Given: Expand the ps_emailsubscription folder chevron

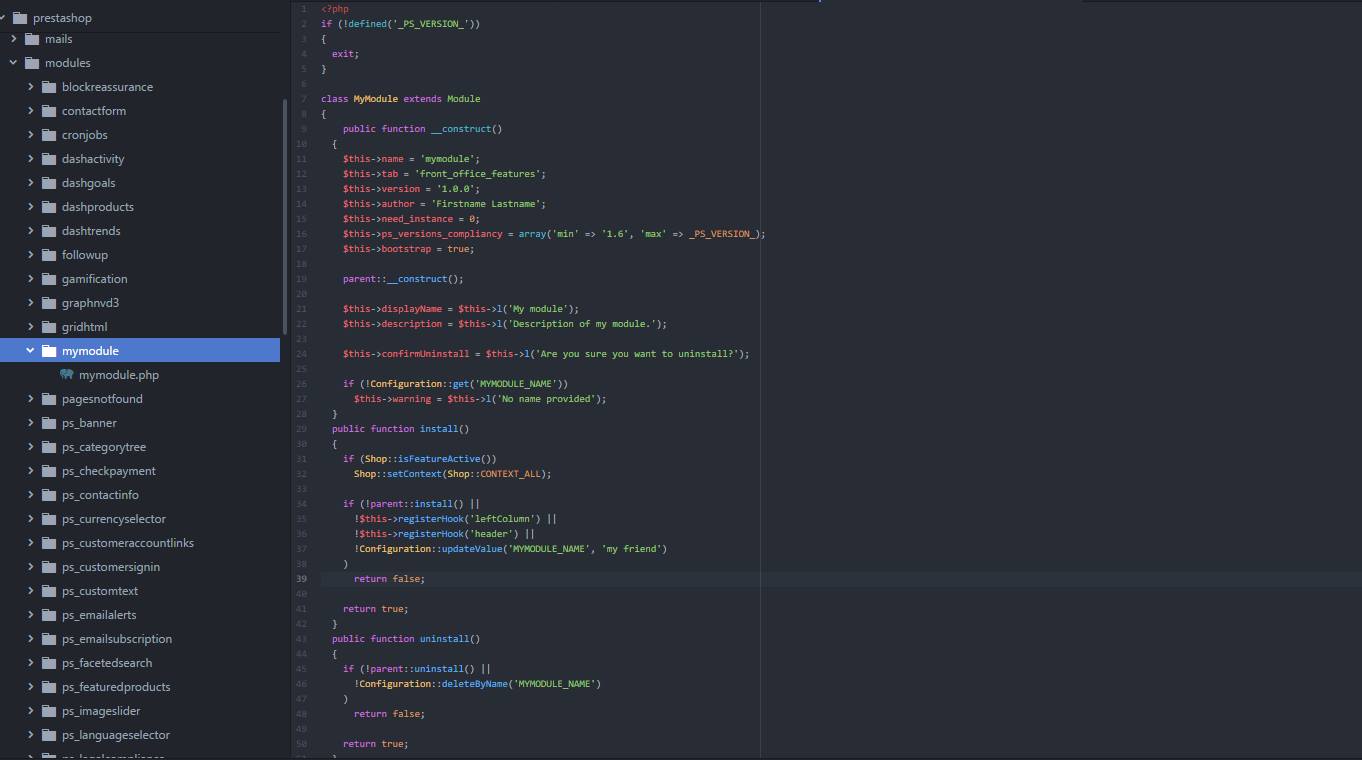Looking at the screenshot, I should pyautogui.click(x=31, y=639).
